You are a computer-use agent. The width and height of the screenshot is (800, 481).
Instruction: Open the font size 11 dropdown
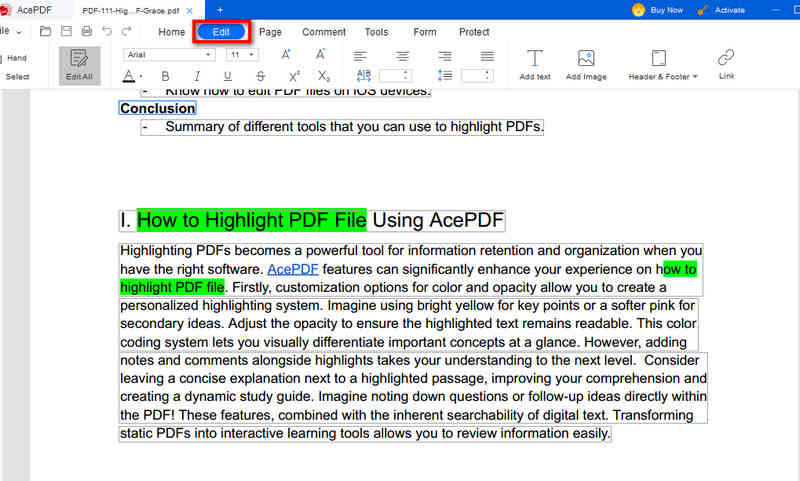241,55
